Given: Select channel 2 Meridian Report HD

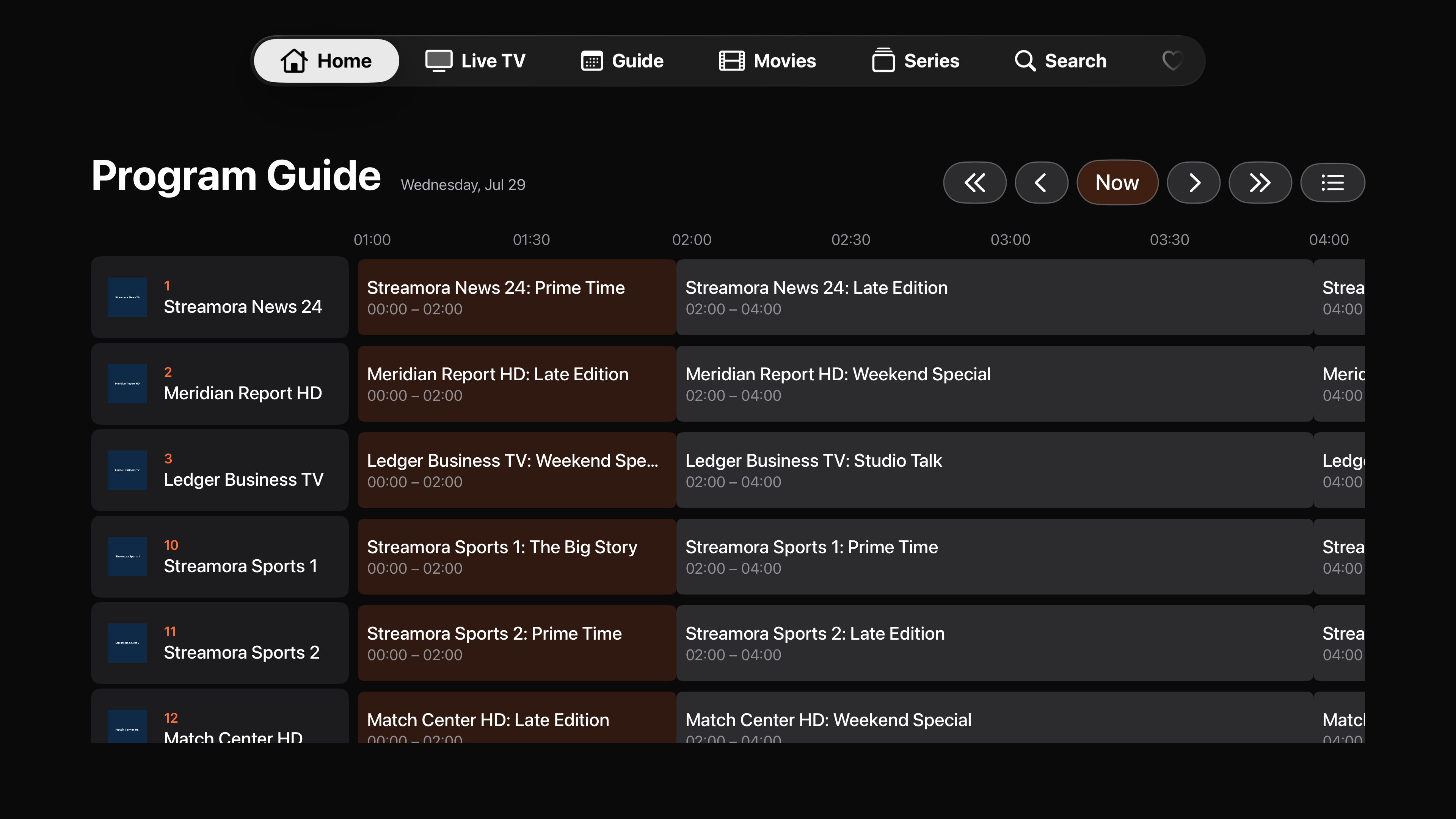Looking at the screenshot, I should [x=220, y=384].
